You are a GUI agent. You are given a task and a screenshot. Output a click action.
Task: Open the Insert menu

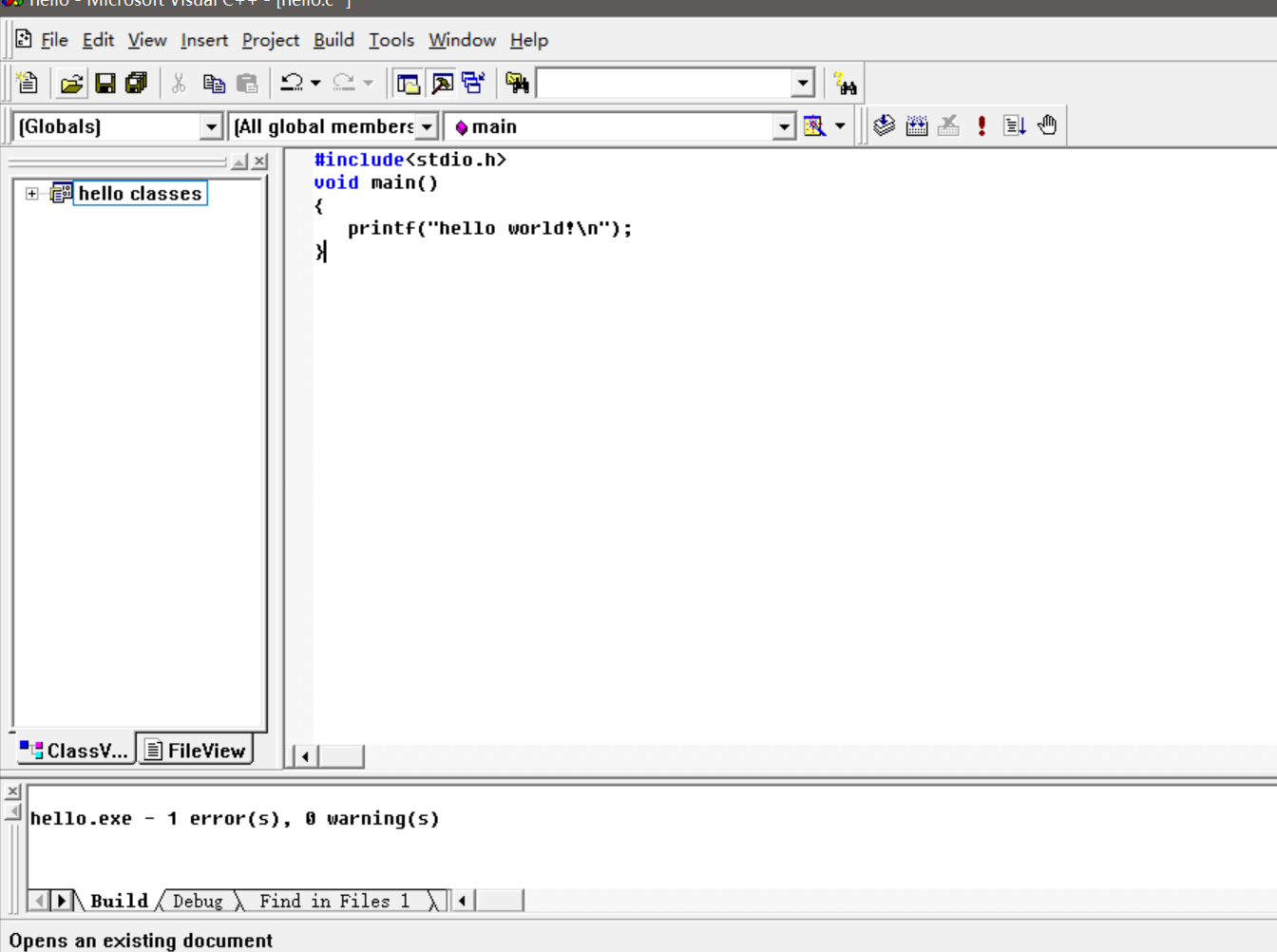[204, 40]
